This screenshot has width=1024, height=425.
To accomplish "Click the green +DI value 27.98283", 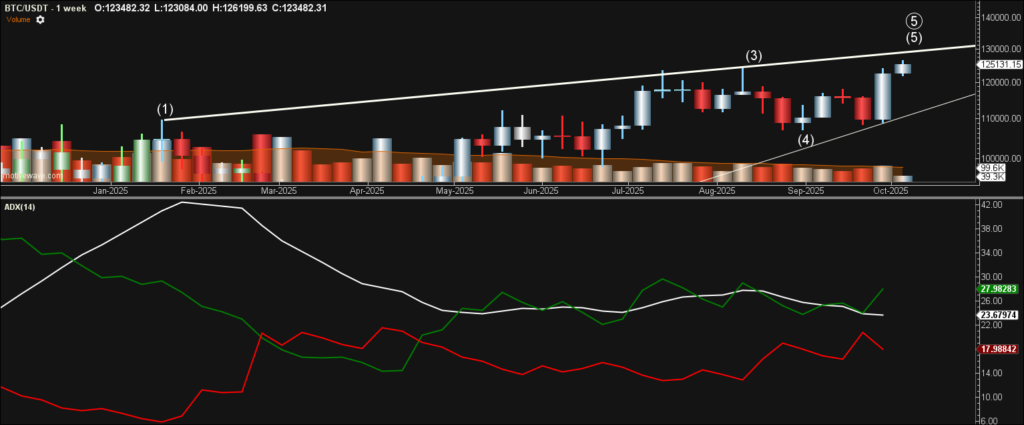I will (999, 289).
